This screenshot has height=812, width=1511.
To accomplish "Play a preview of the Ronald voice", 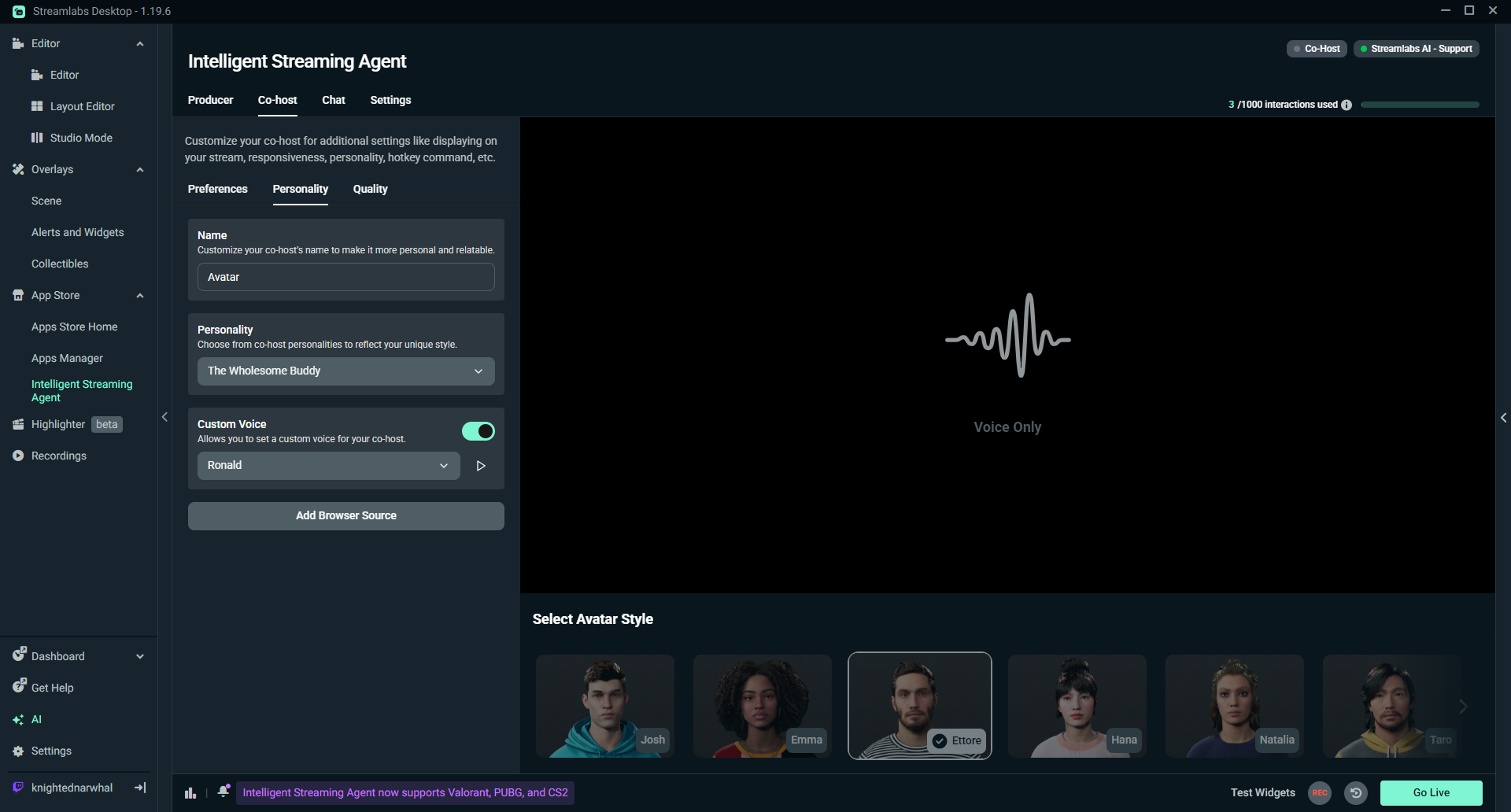I will coord(481,465).
